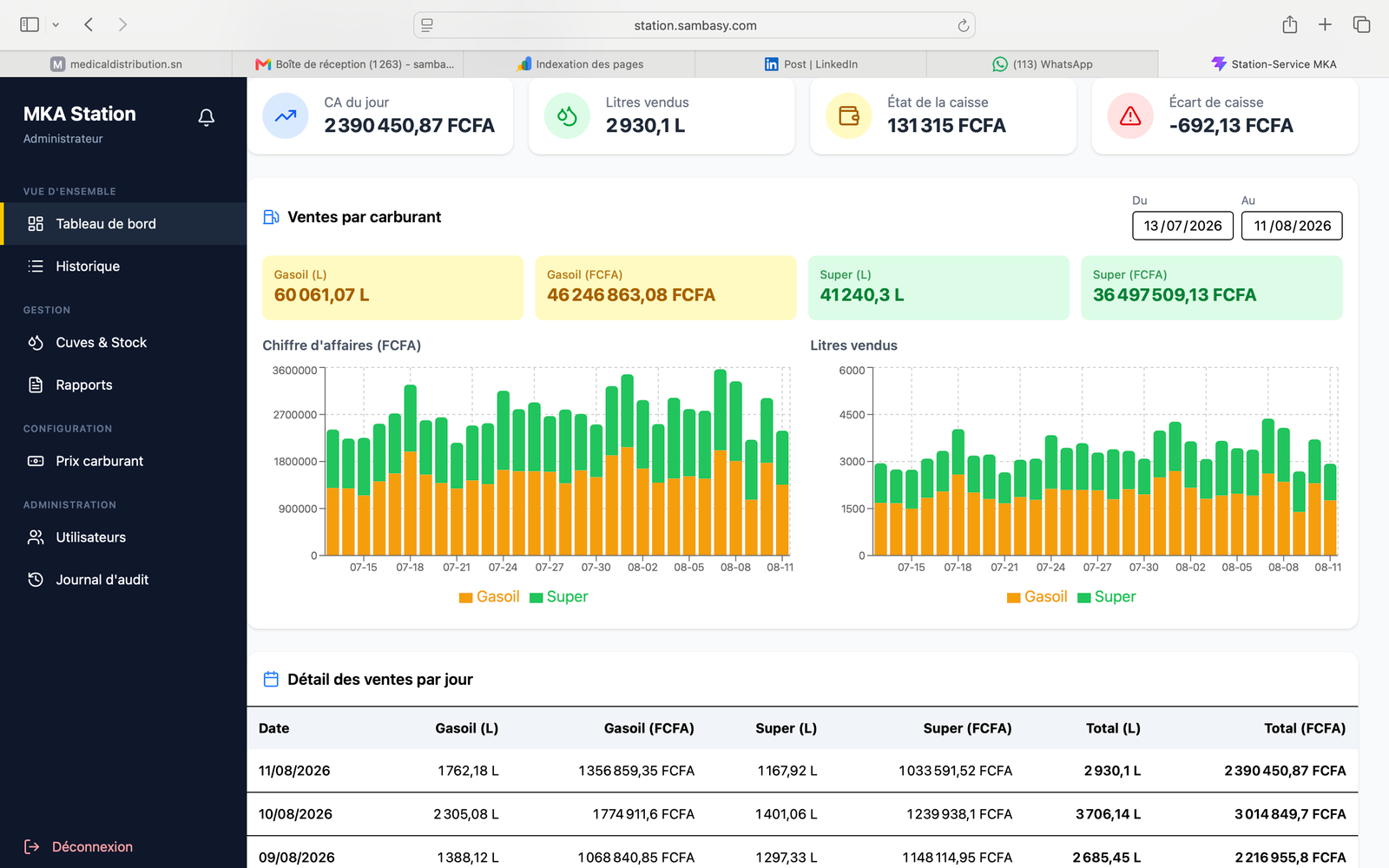
Task: Go forward with the Safari forward arrow
Action: pyautogui.click(x=122, y=25)
